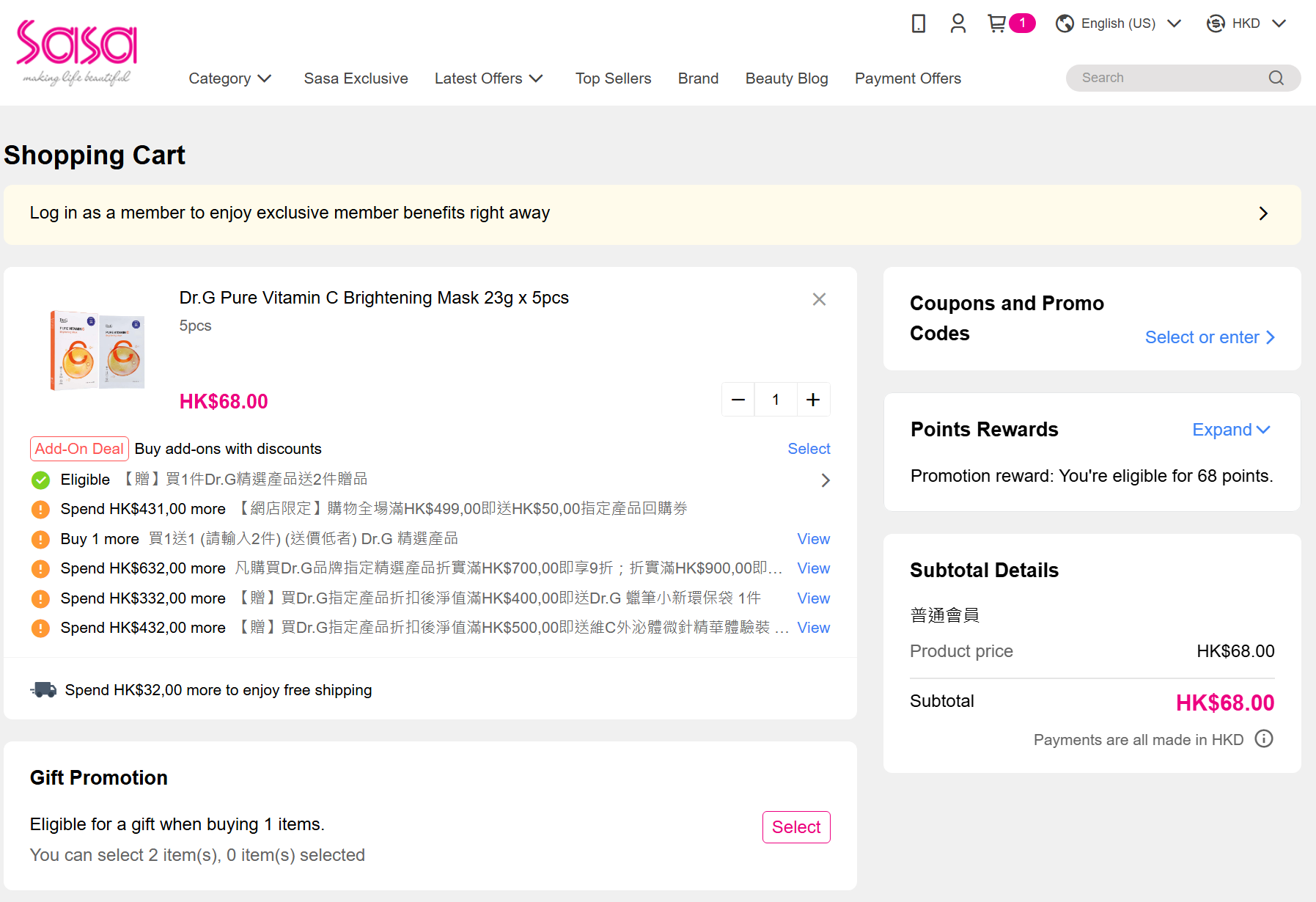Image resolution: width=1316 pixels, height=902 pixels.
Task: Click warning icon beside Spend HK$431,00 more
Action: 40,509
